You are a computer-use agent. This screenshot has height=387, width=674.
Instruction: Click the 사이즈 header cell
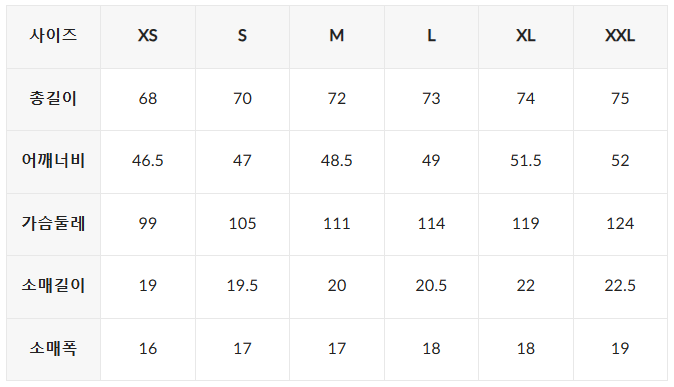pyautogui.click(x=53, y=37)
